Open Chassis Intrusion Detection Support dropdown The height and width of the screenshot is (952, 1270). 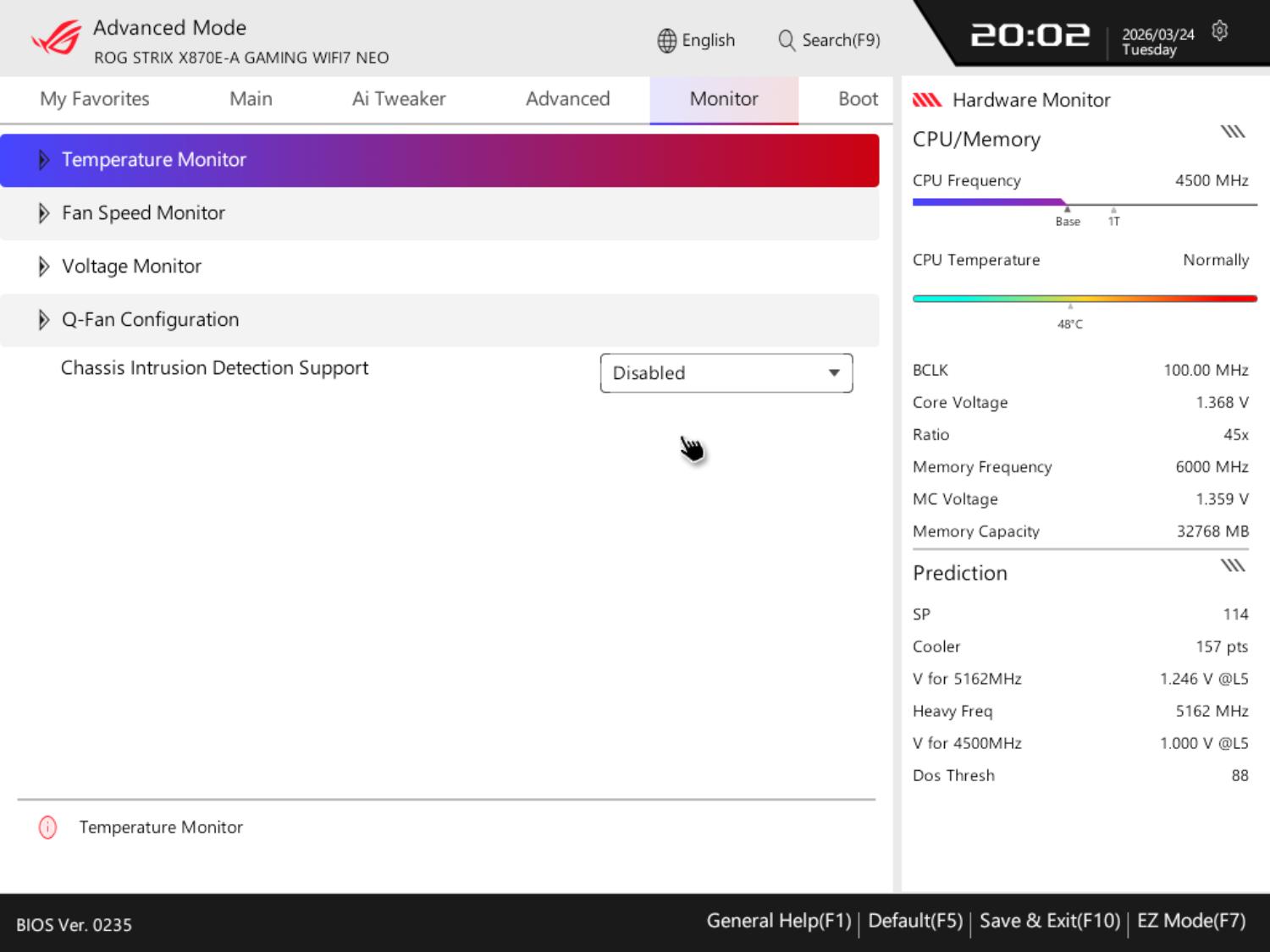pyautogui.click(x=726, y=373)
